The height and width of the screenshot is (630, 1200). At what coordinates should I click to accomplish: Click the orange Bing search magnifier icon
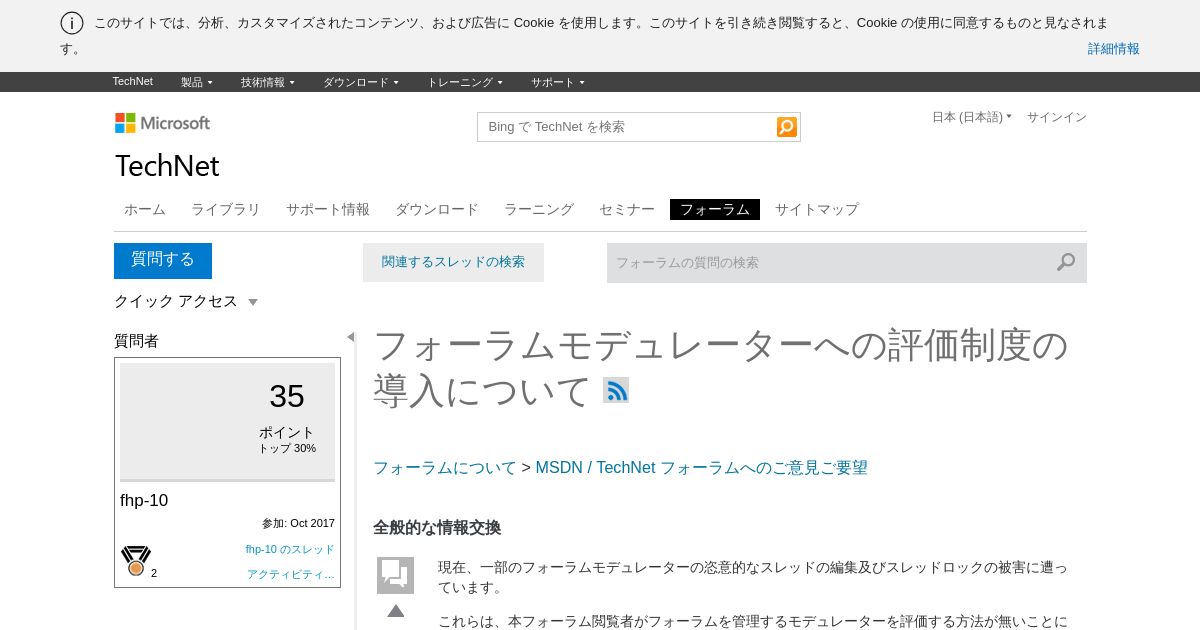[787, 127]
